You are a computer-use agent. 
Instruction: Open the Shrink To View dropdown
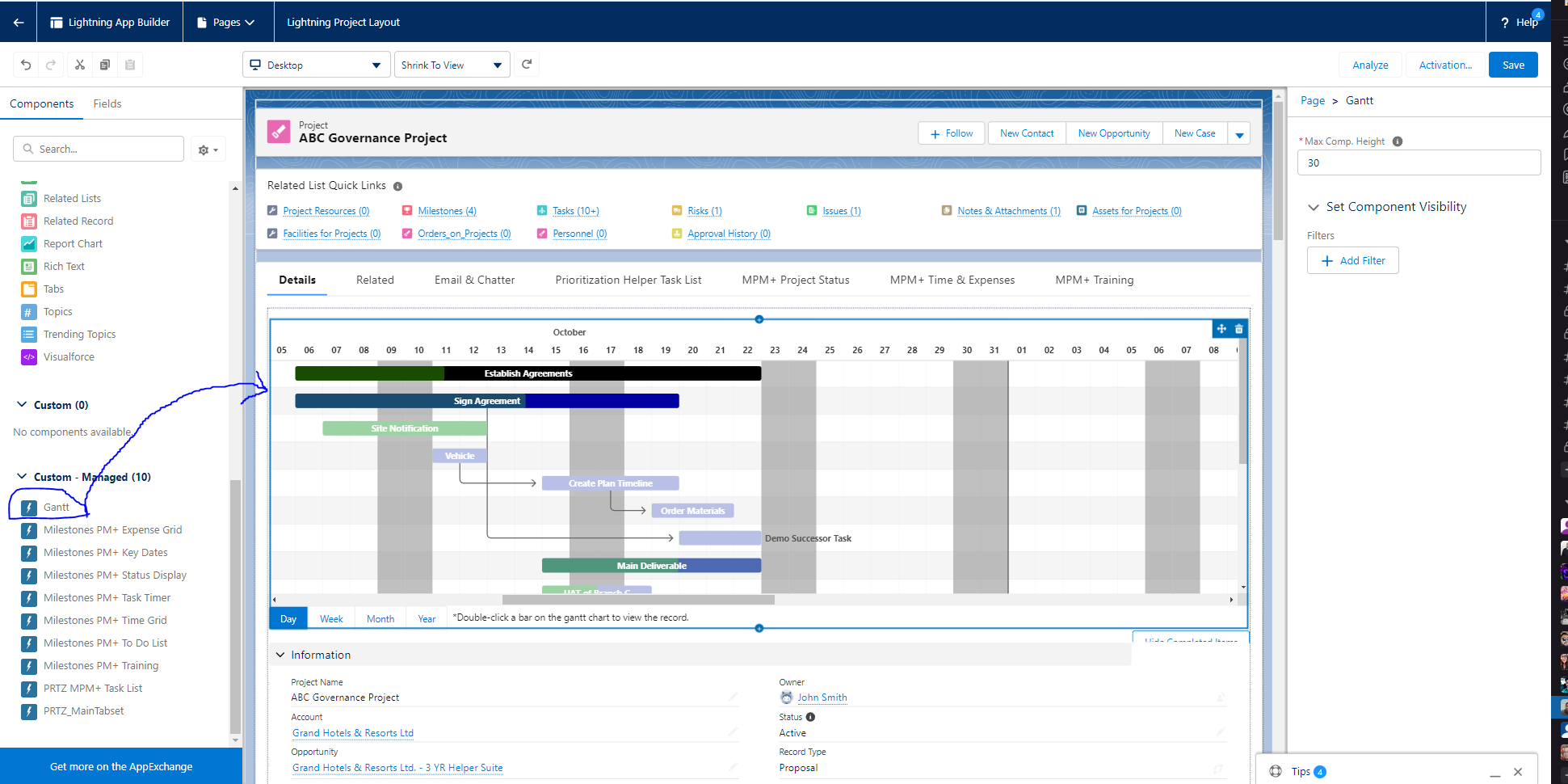451,64
